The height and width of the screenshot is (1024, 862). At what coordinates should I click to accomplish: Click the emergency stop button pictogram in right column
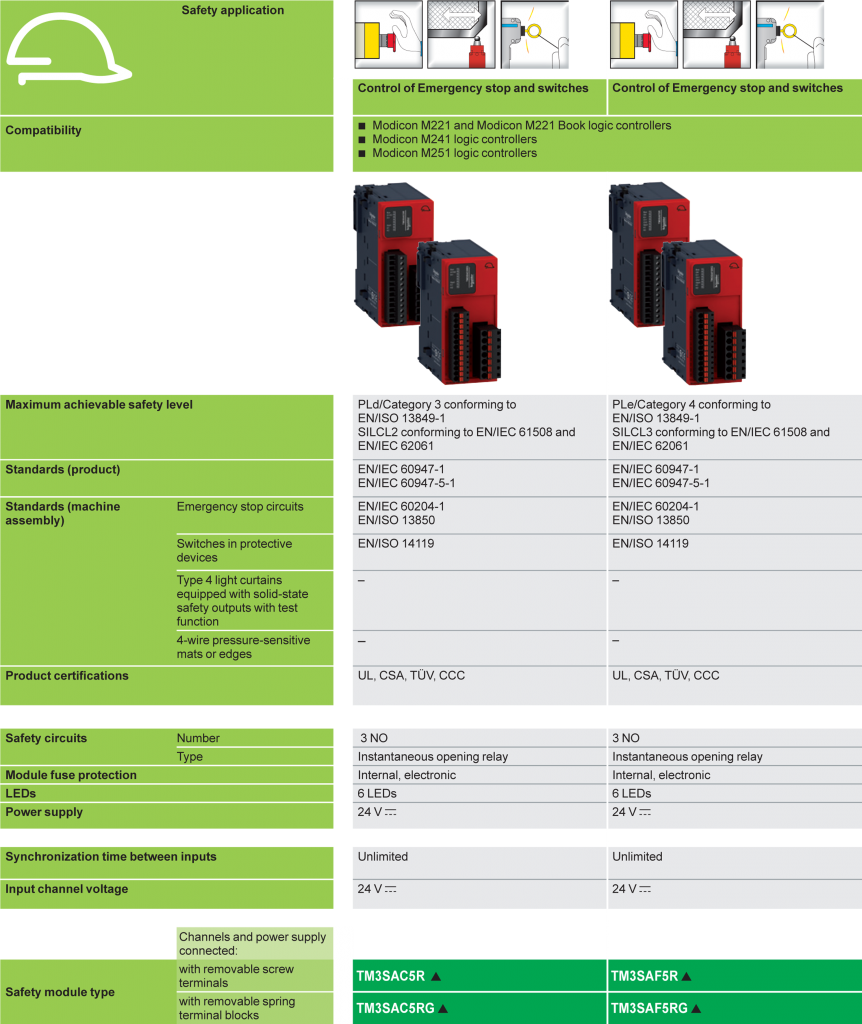click(644, 34)
